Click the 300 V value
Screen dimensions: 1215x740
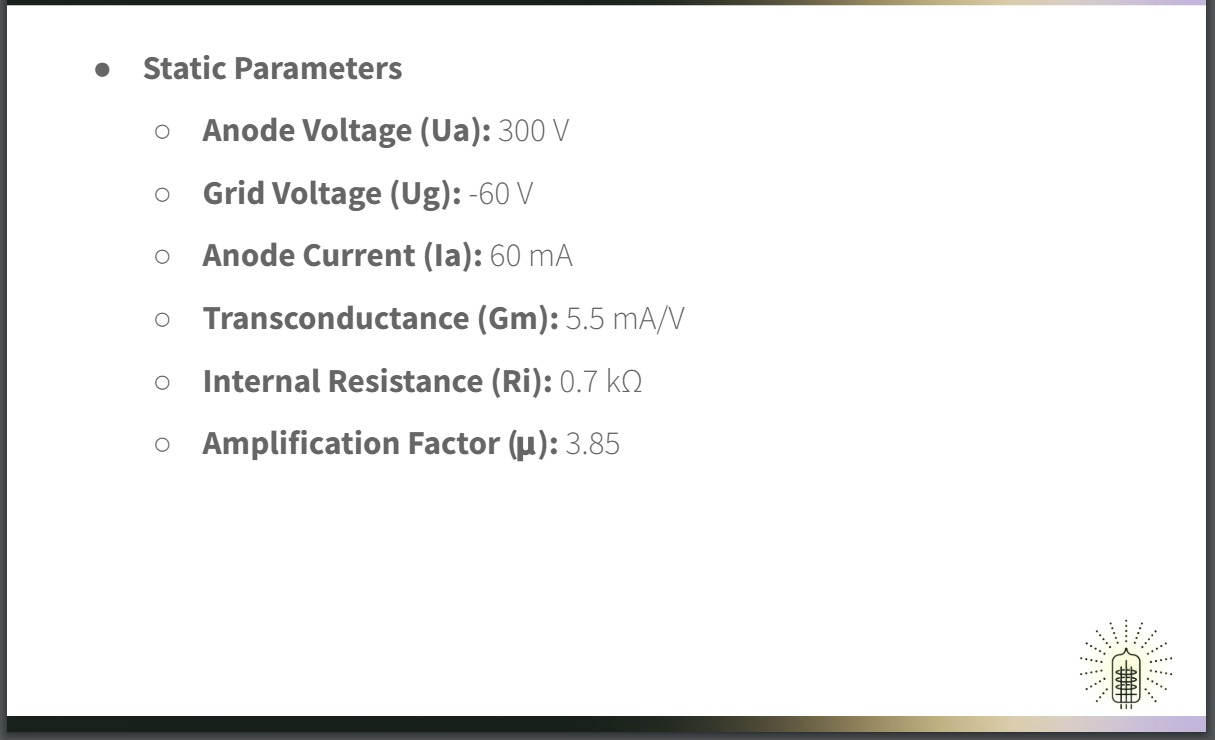coord(533,131)
